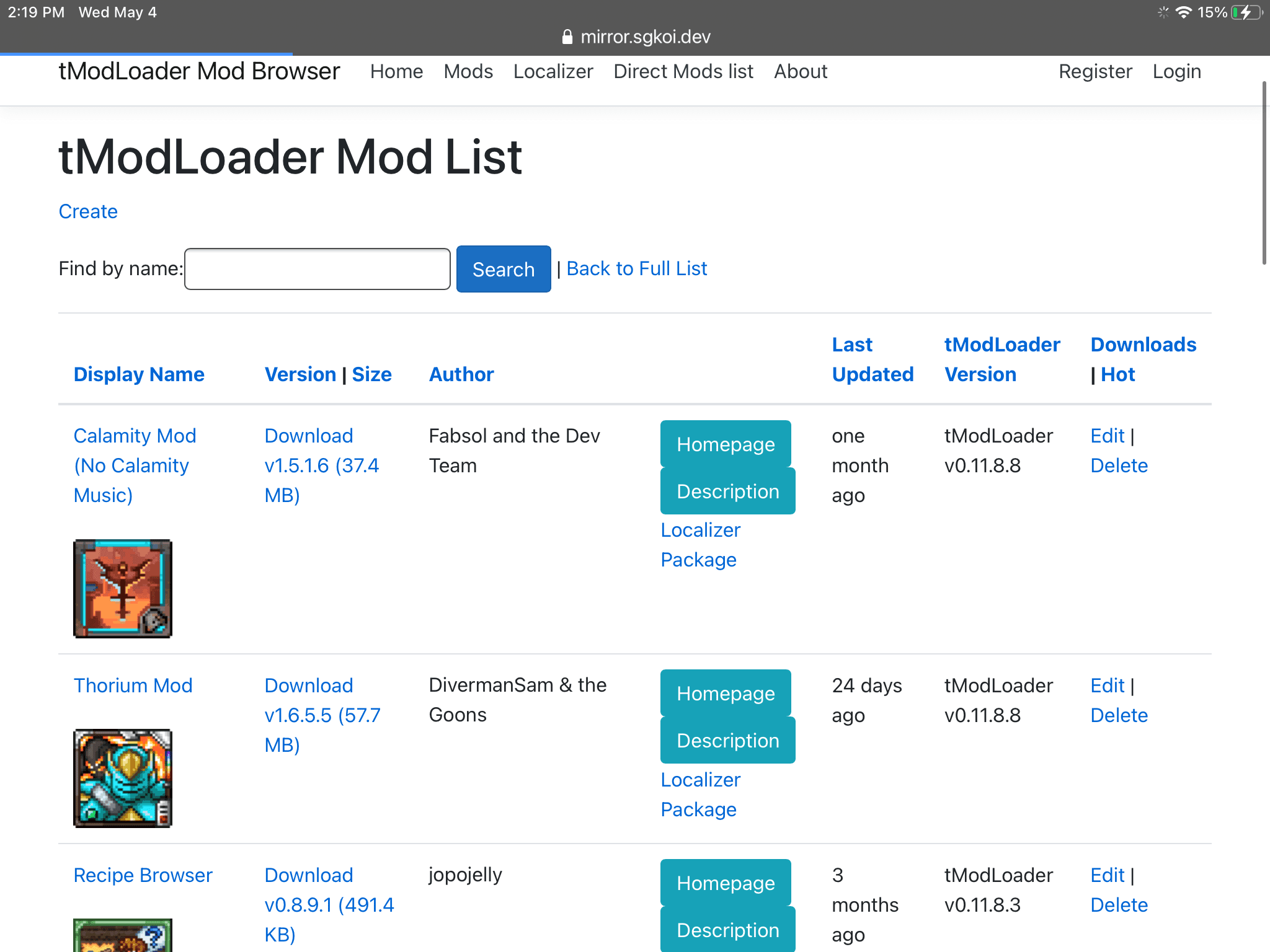Delete the Recipe Browser entry
The height and width of the screenshot is (952, 1270).
coord(1119,905)
